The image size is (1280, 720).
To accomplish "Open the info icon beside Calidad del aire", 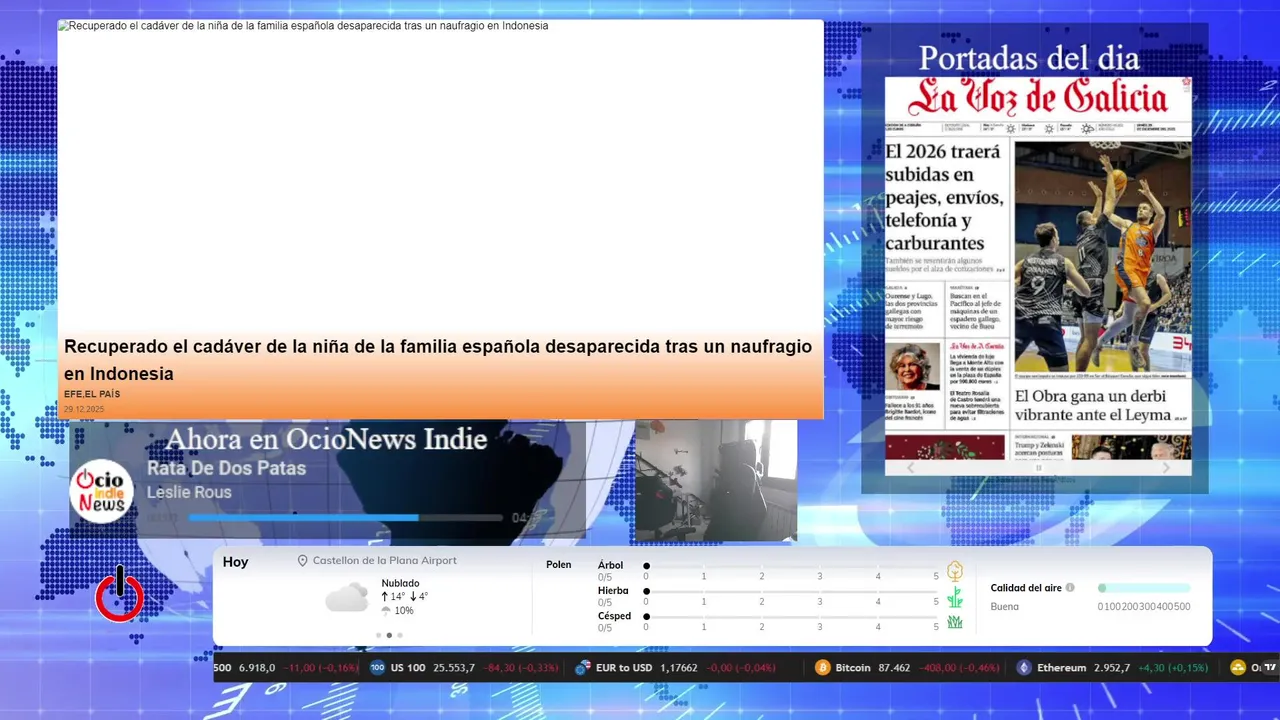I will (x=1070, y=588).
